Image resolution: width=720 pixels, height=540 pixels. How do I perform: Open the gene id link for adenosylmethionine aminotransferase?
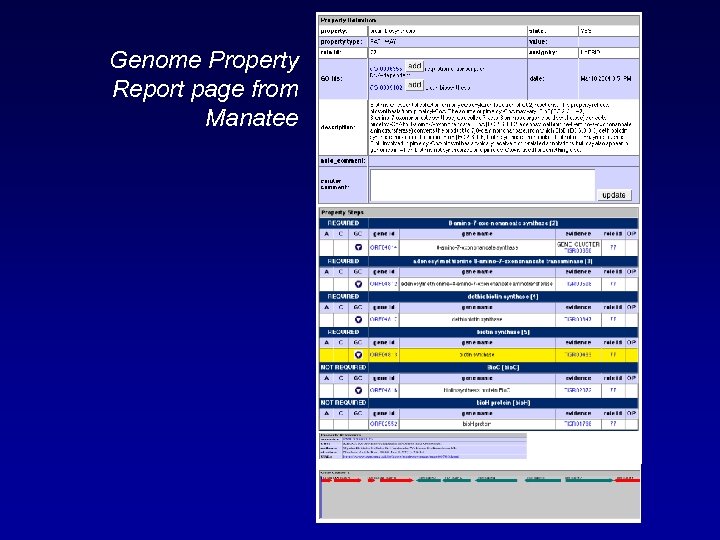(x=383, y=284)
